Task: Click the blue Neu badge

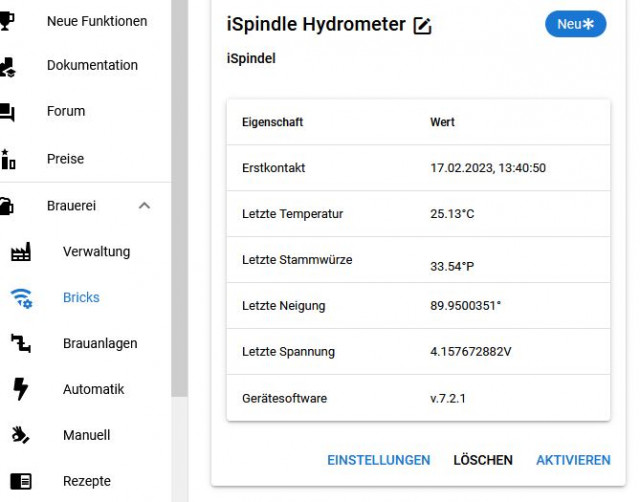Action: tap(576, 24)
